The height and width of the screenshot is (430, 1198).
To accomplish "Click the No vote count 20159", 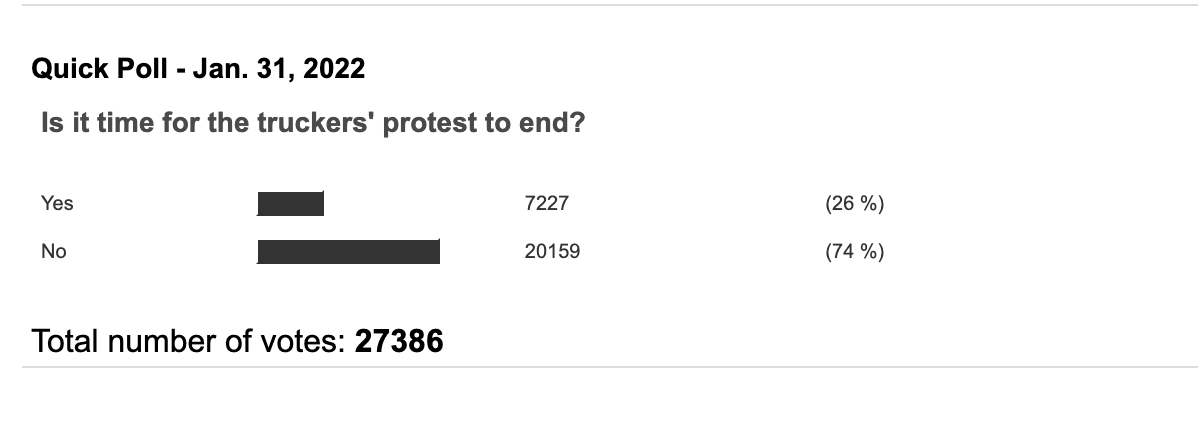I will [551, 252].
